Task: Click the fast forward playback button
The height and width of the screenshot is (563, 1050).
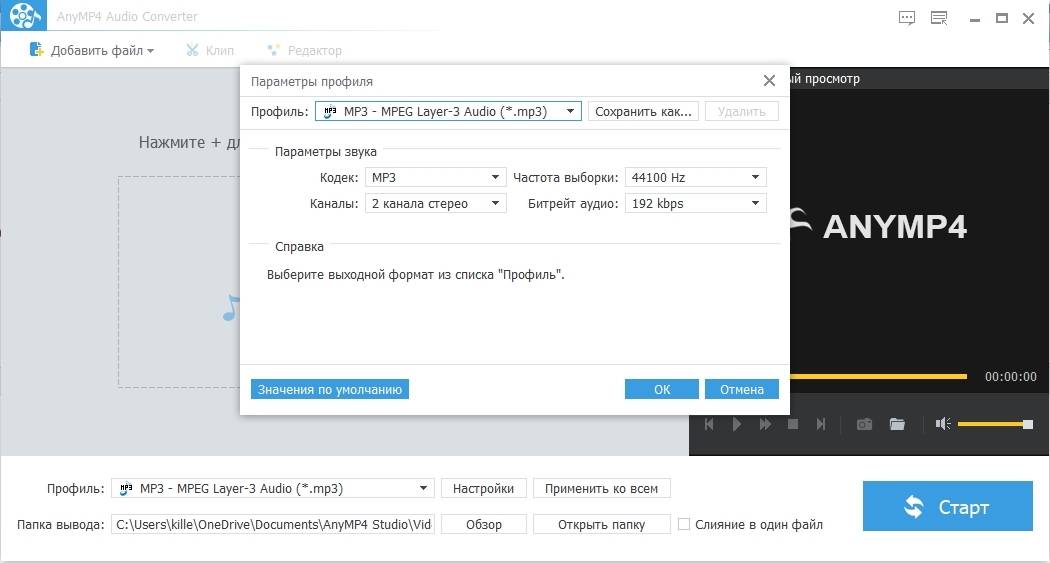Action: pyautogui.click(x=765, y=424)
